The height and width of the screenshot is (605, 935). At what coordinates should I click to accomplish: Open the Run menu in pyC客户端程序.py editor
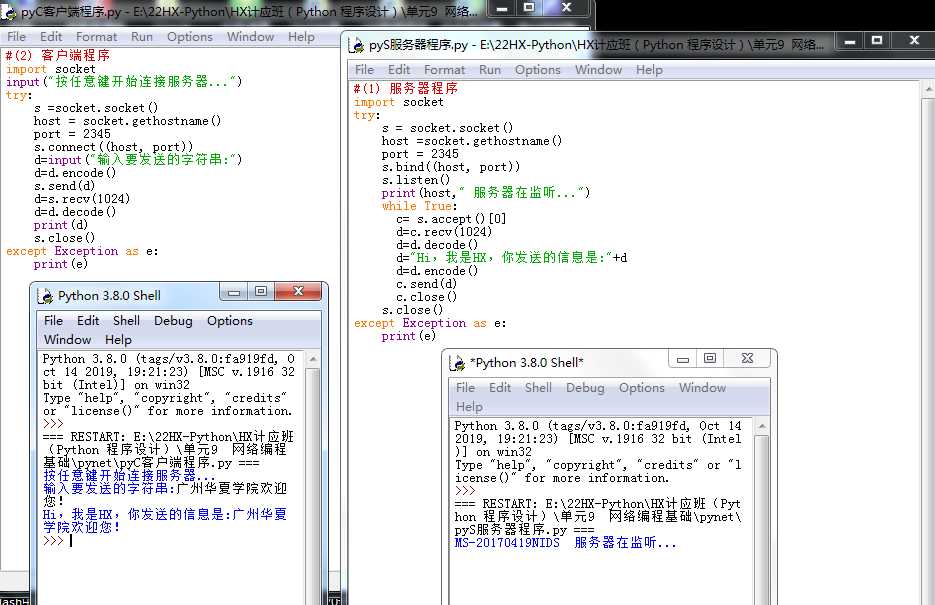click(142, 36)
